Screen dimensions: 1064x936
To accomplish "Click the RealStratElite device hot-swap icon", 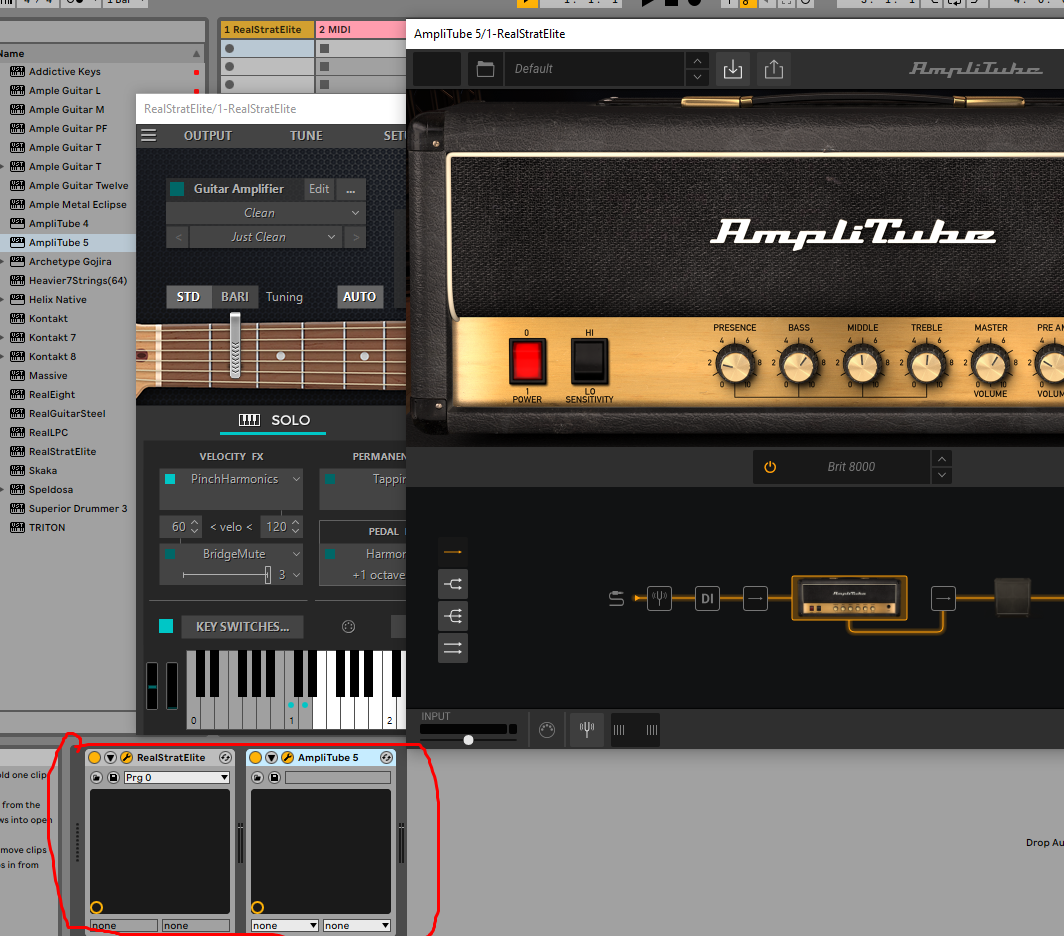I will (225, 757).
